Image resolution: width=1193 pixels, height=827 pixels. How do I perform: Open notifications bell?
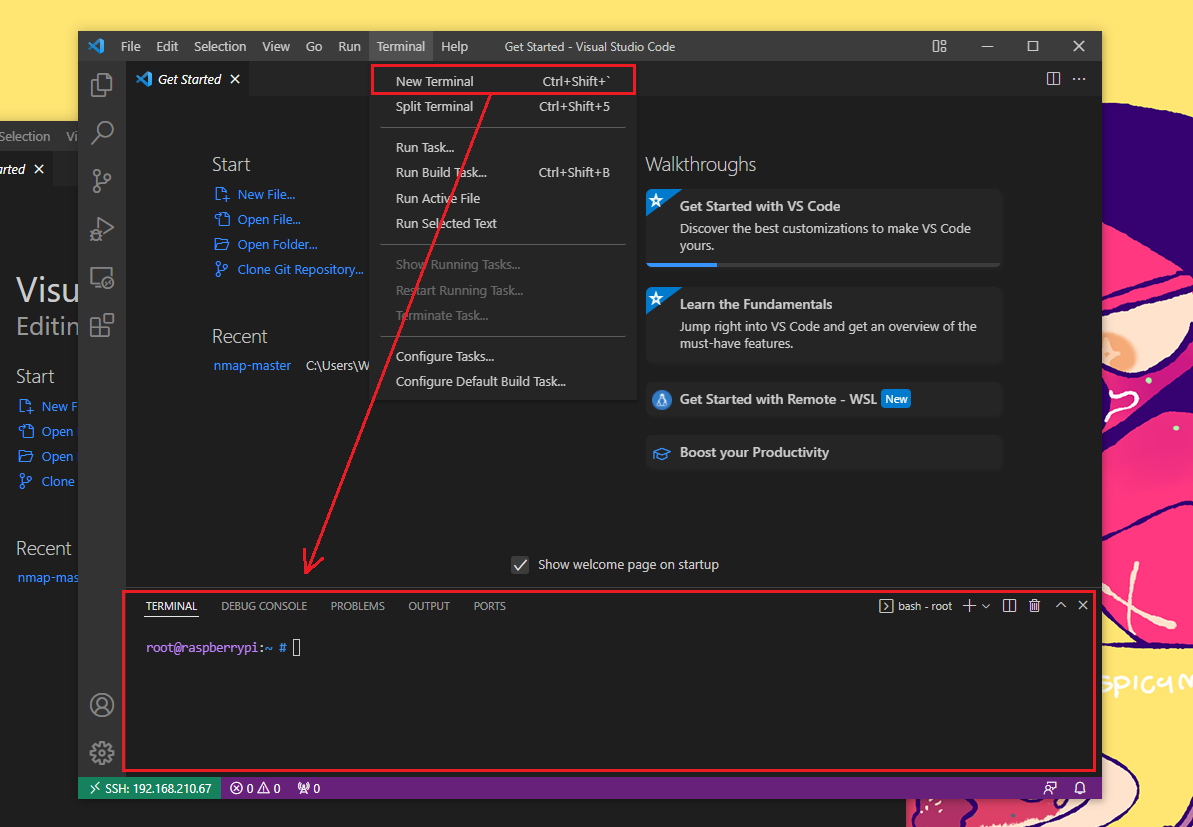(x=1080, y=788)
